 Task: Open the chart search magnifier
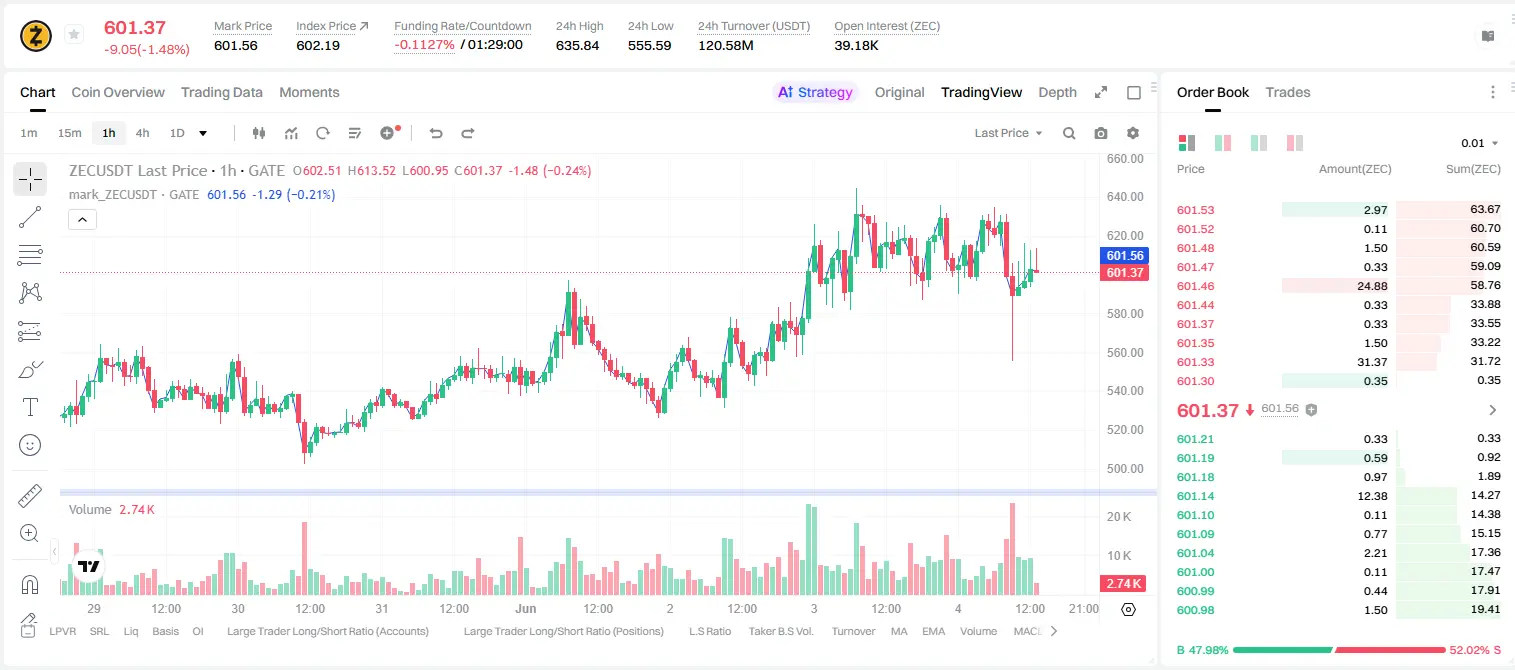tap(1069, 133)
